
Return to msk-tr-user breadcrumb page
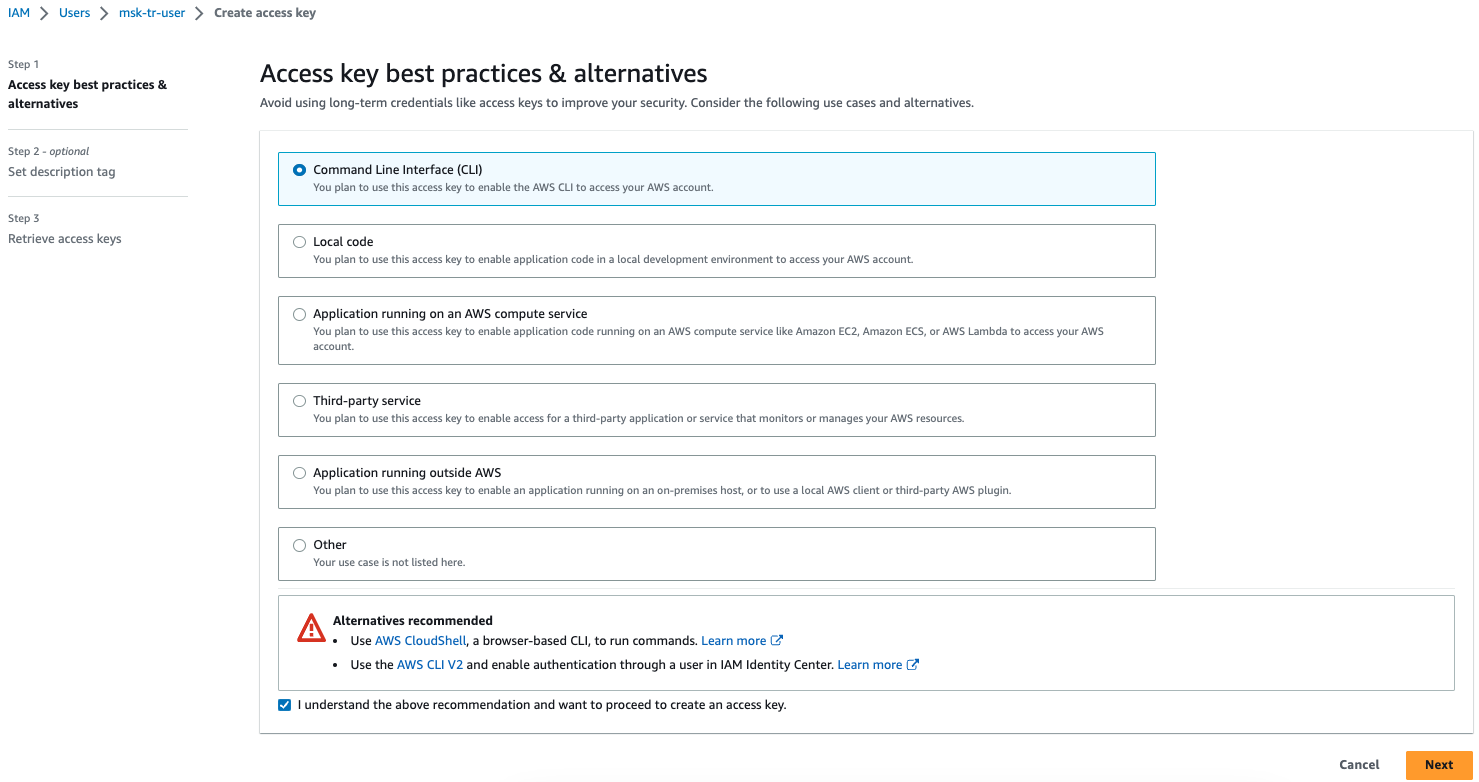(152, 13)
